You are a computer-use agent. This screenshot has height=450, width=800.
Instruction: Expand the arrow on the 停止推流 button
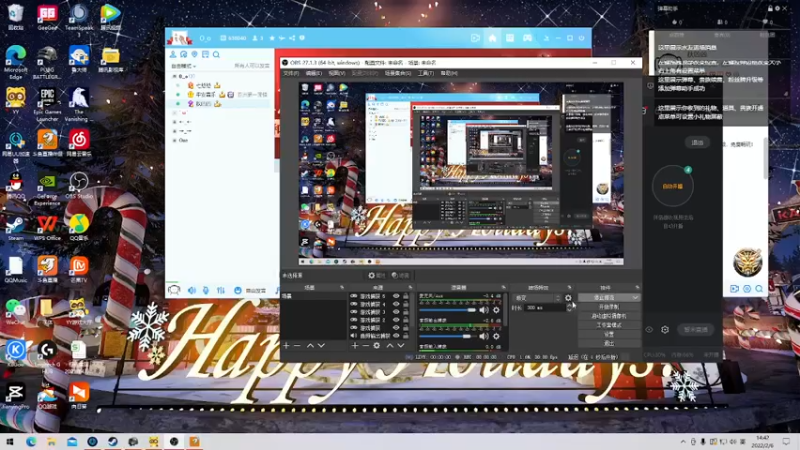635,297
